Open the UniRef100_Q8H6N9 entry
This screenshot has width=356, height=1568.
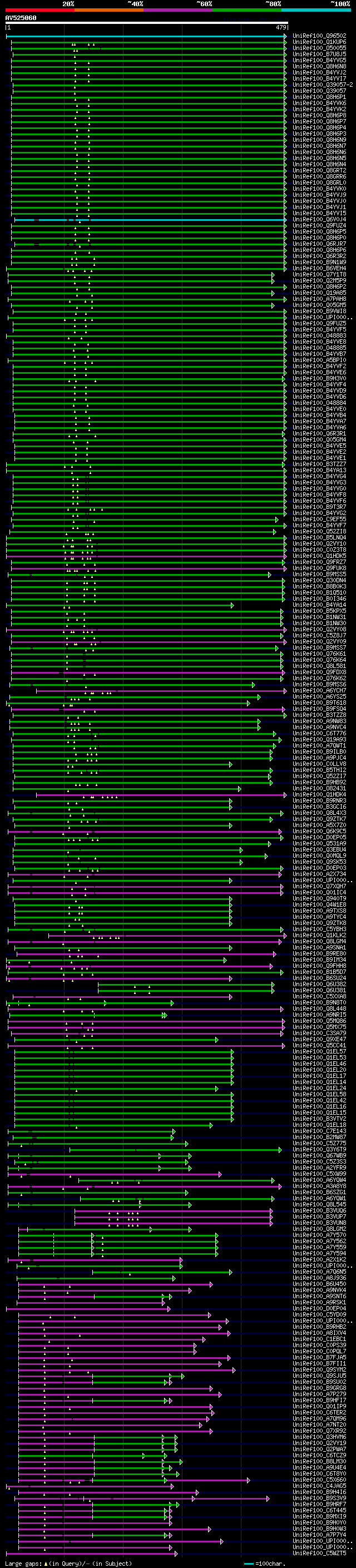(x=319, y=140)
